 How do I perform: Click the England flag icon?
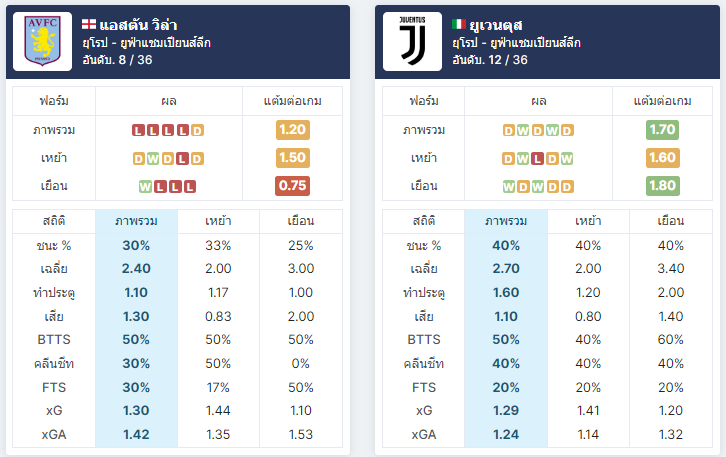coord(89,24)
